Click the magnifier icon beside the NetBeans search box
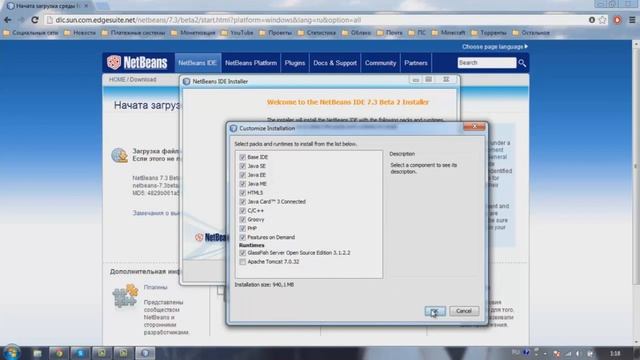The image size is (640, 360). (522, 63)
